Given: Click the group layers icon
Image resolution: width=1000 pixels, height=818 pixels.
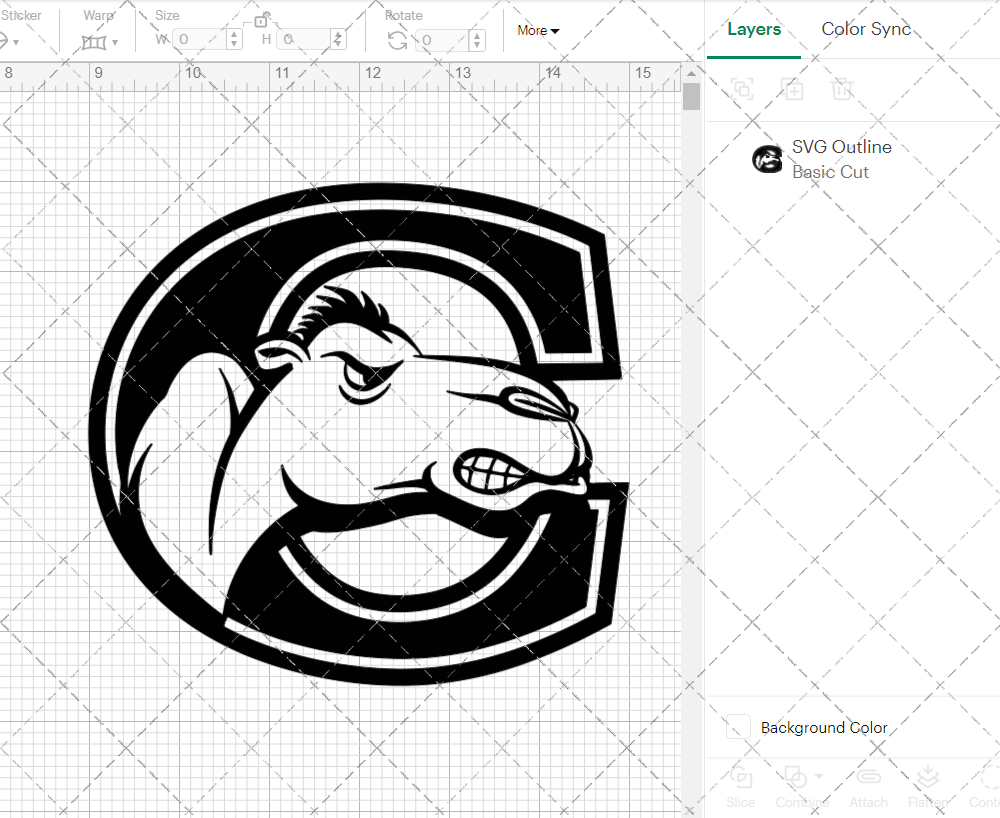Looking at the screenshot, I should [742, 89].
